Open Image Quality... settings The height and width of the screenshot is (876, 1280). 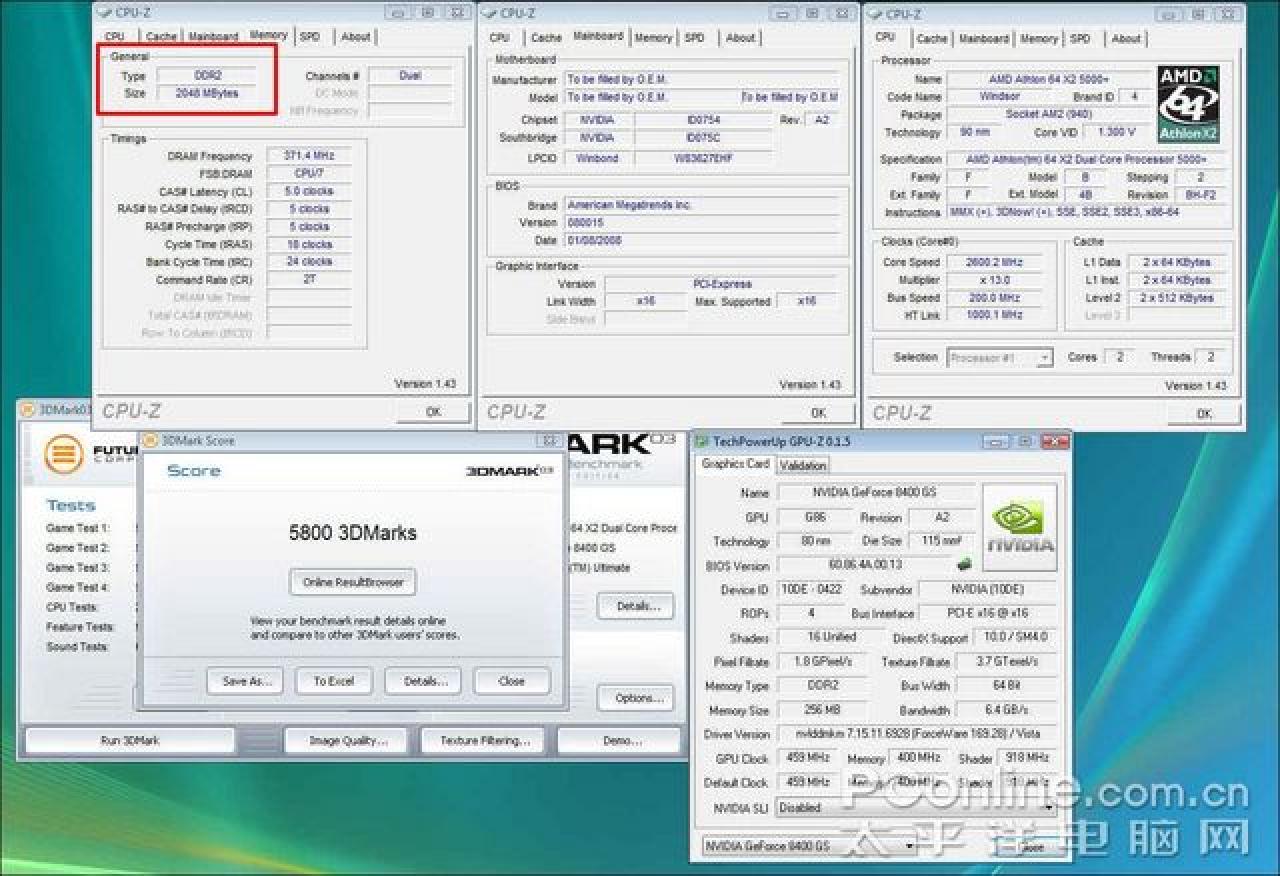click(347, 741)
